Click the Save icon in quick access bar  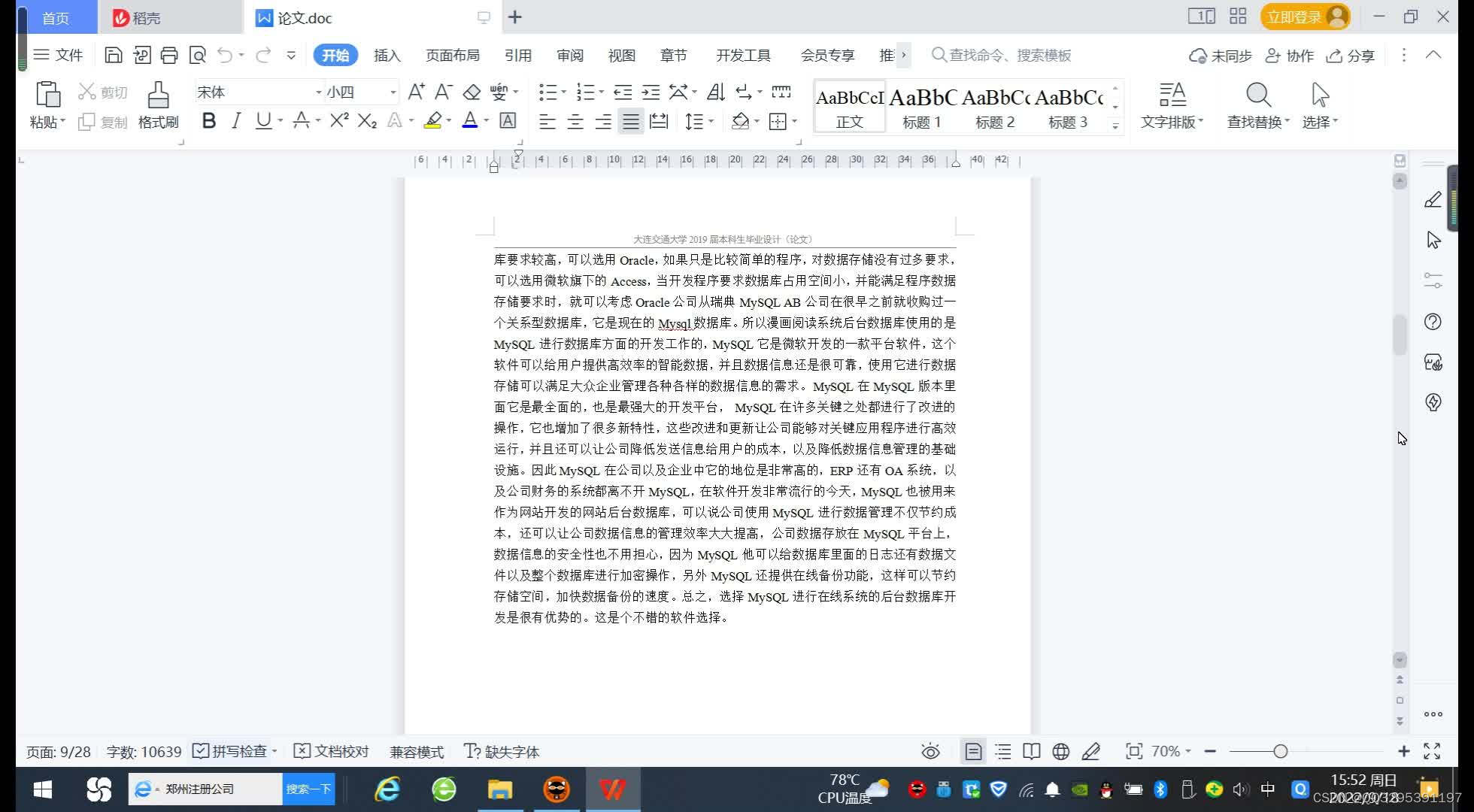point(113,55)
